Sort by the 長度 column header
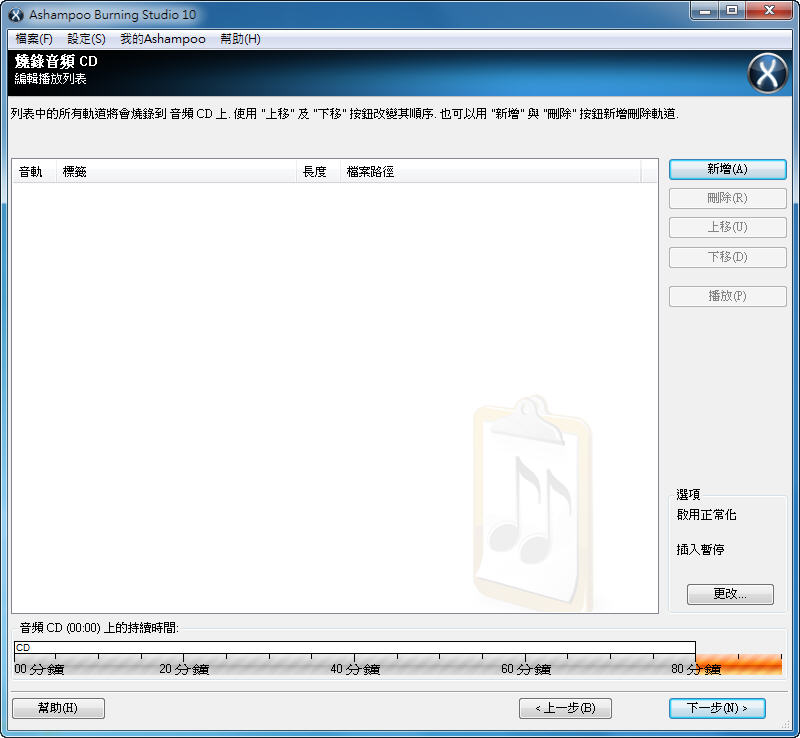 318,171
